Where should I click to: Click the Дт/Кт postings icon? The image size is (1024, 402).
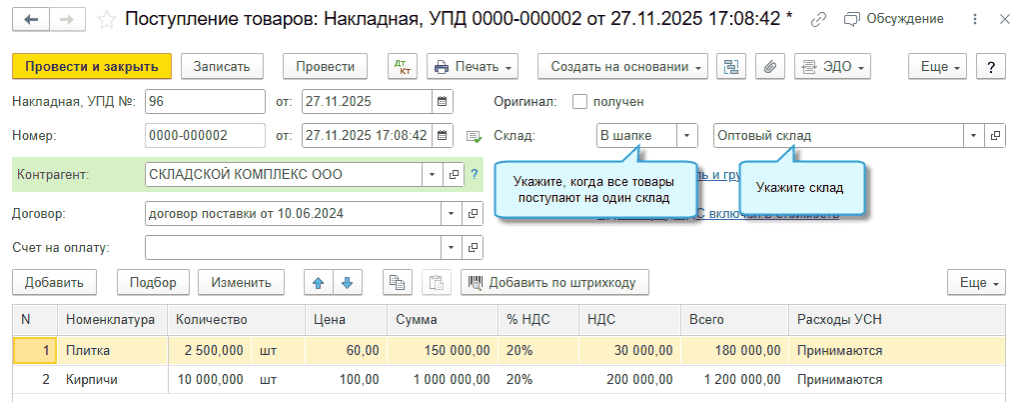tap(403, 67)
